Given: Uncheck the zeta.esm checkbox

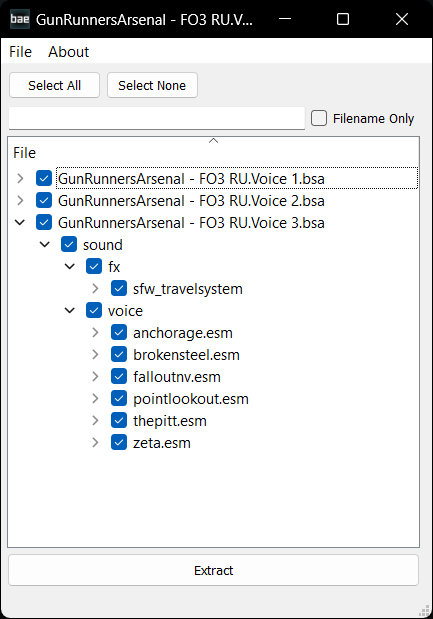Looking at the screenshot, I should pos(119,443).
